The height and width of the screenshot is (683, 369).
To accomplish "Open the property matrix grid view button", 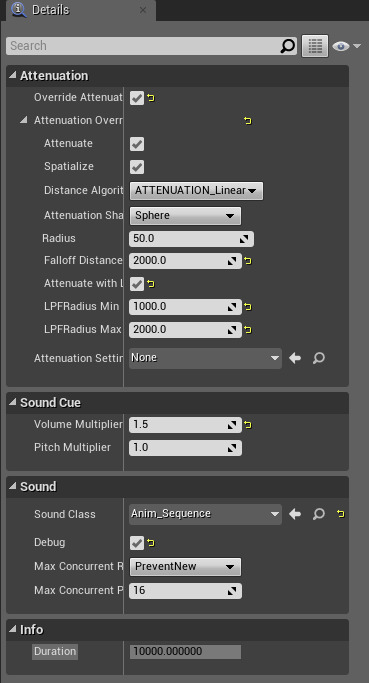I will tap(315, 46).
